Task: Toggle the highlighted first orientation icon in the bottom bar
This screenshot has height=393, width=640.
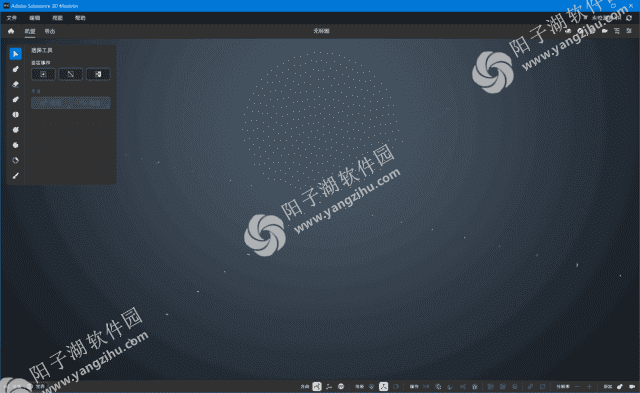Action: [317, 386]
